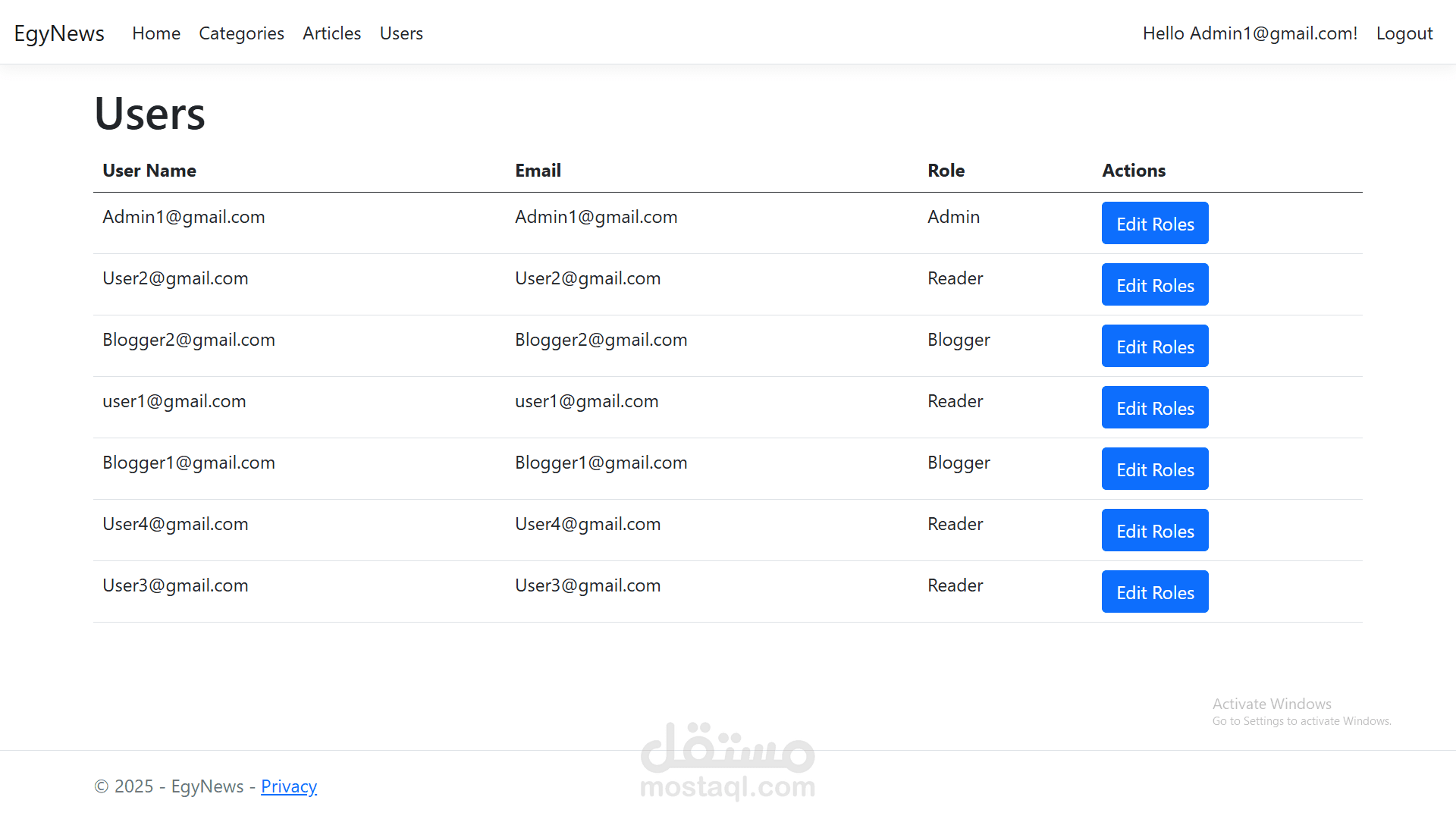Click the Users page heading
This screenshot has width=1456, height=819.
pos(150,114)
